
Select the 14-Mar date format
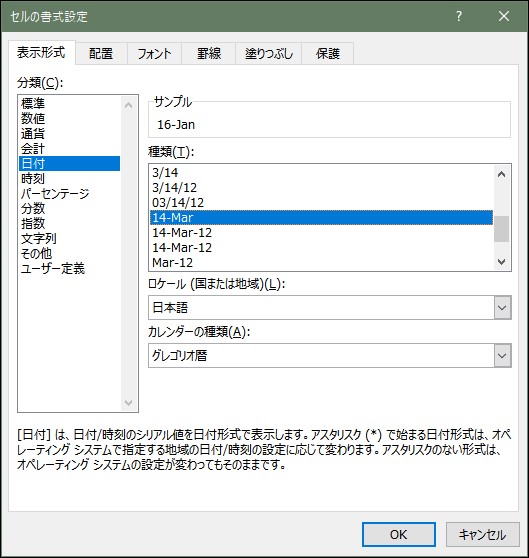[322, 217]
